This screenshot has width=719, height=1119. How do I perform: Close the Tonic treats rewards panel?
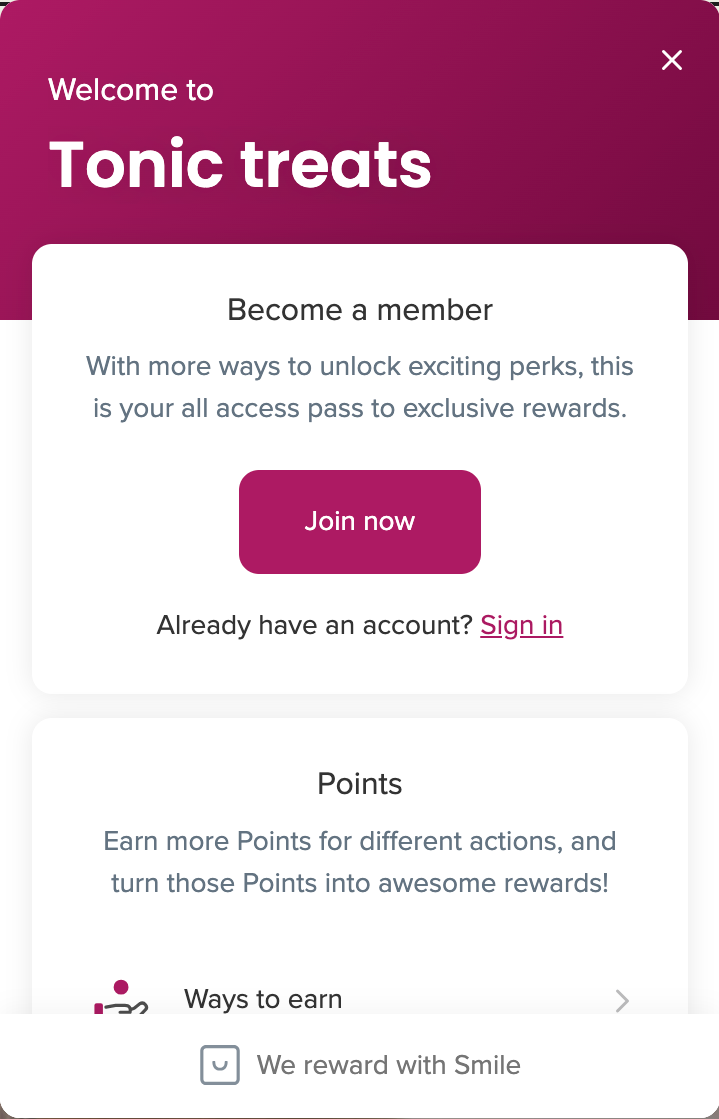[x=672, y=60]
